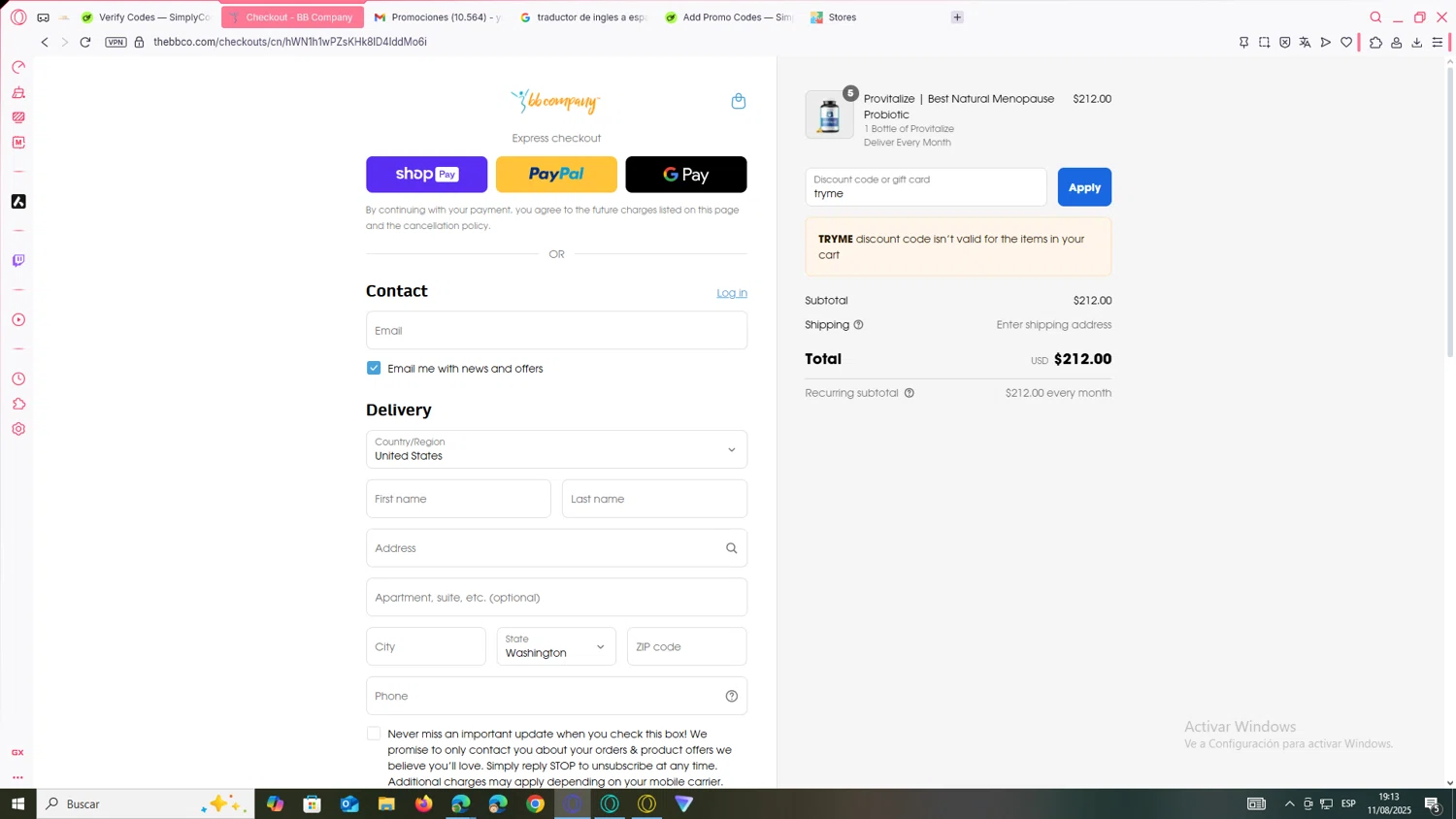This screenshot has height=819, width=1456.
Task: Click the Log in link
Action: [x=732, y=293]
